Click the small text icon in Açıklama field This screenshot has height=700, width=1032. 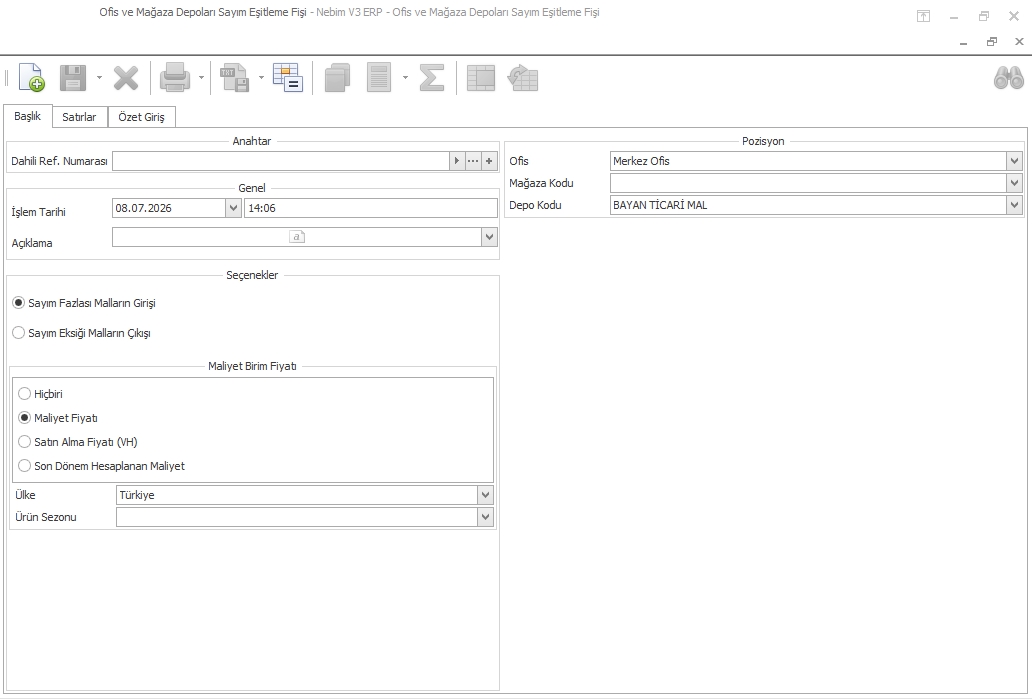(297, 237)
